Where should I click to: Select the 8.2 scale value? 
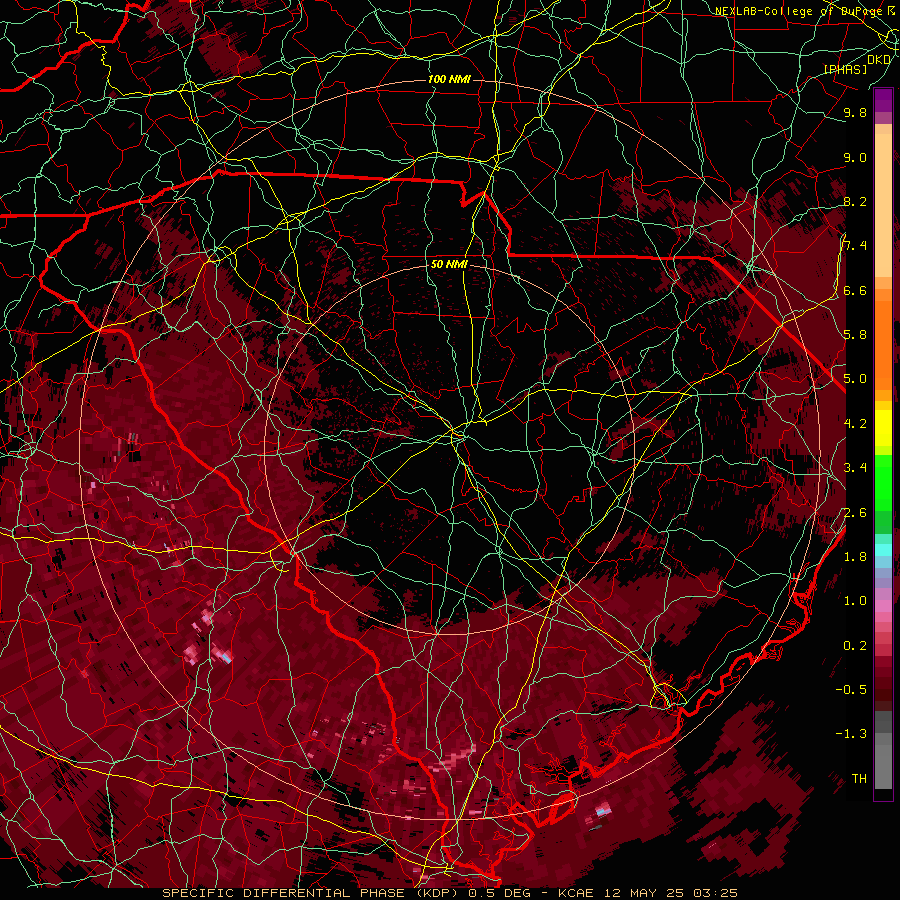click(x=855, y=201)
